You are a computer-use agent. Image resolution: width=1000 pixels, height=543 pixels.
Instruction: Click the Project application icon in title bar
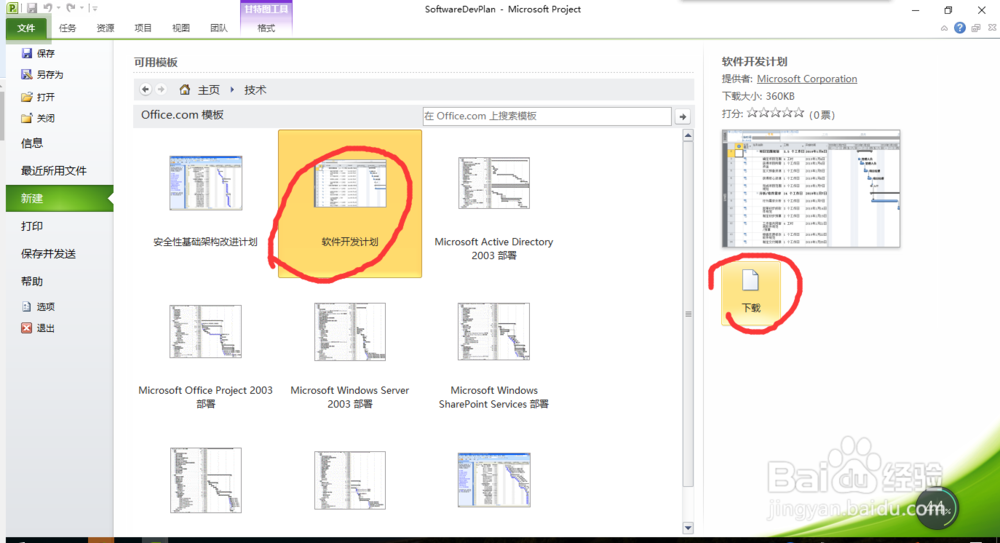click(12, 8)
